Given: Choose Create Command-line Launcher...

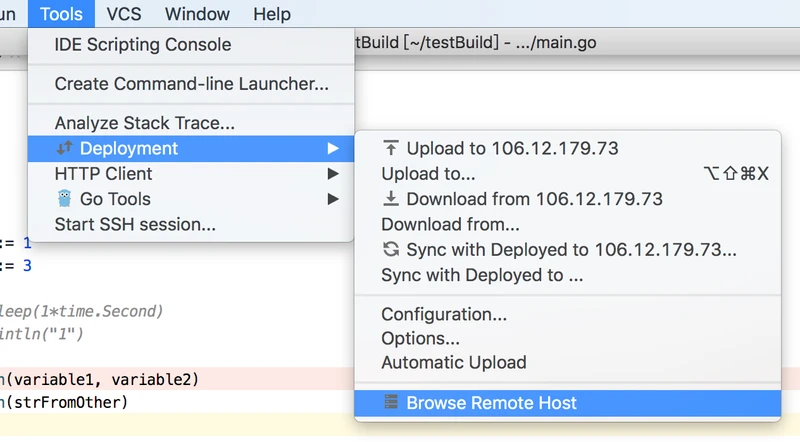Looking at the screenshot, I should coord(191,84).
